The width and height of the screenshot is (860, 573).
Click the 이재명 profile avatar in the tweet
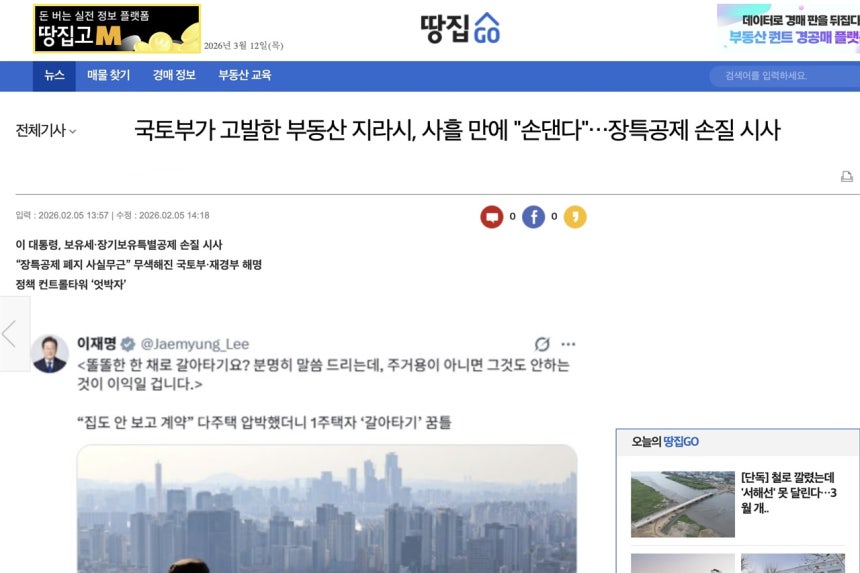[49, 354]
